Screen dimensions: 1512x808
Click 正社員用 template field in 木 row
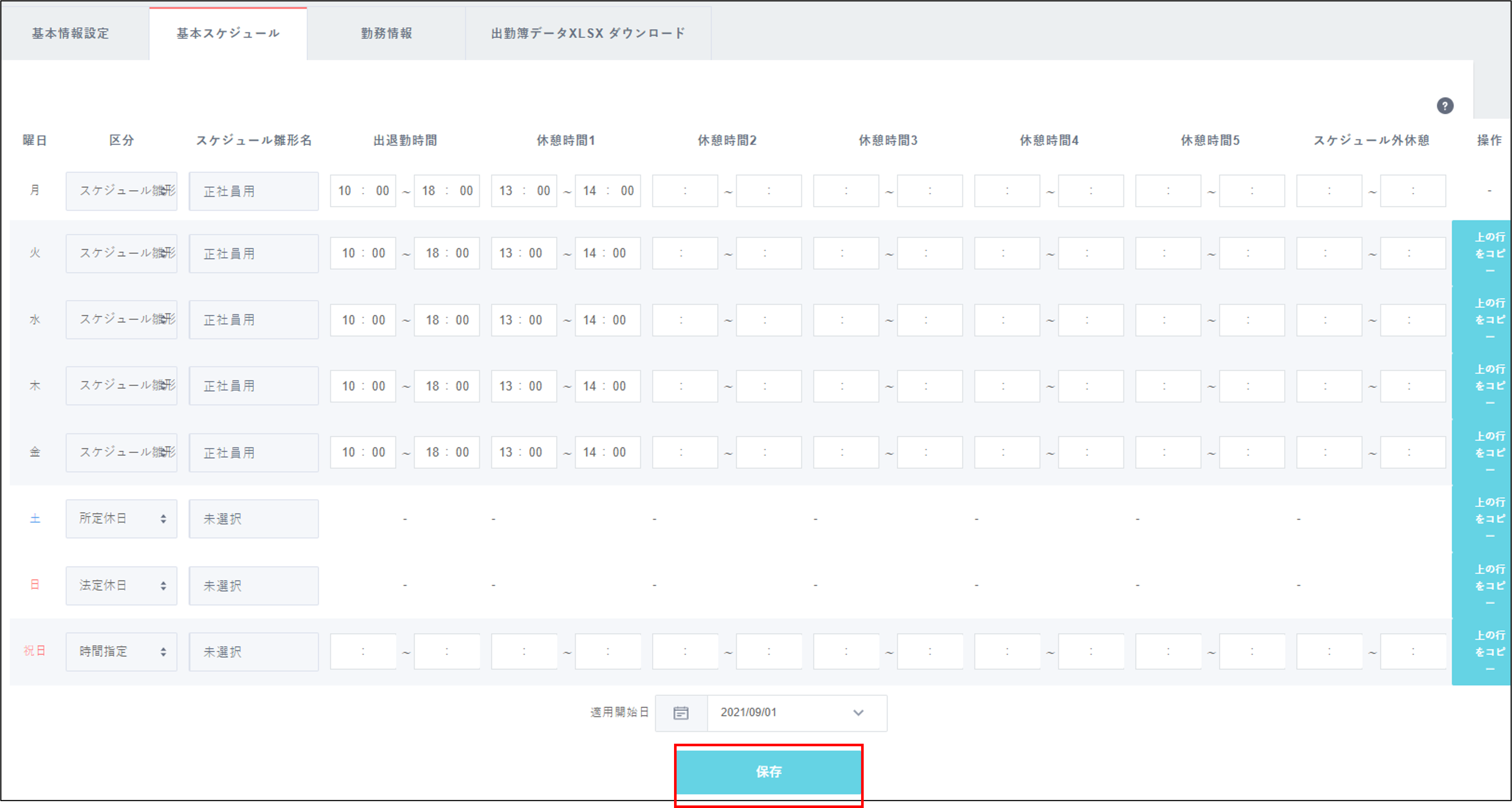(254, 386)
